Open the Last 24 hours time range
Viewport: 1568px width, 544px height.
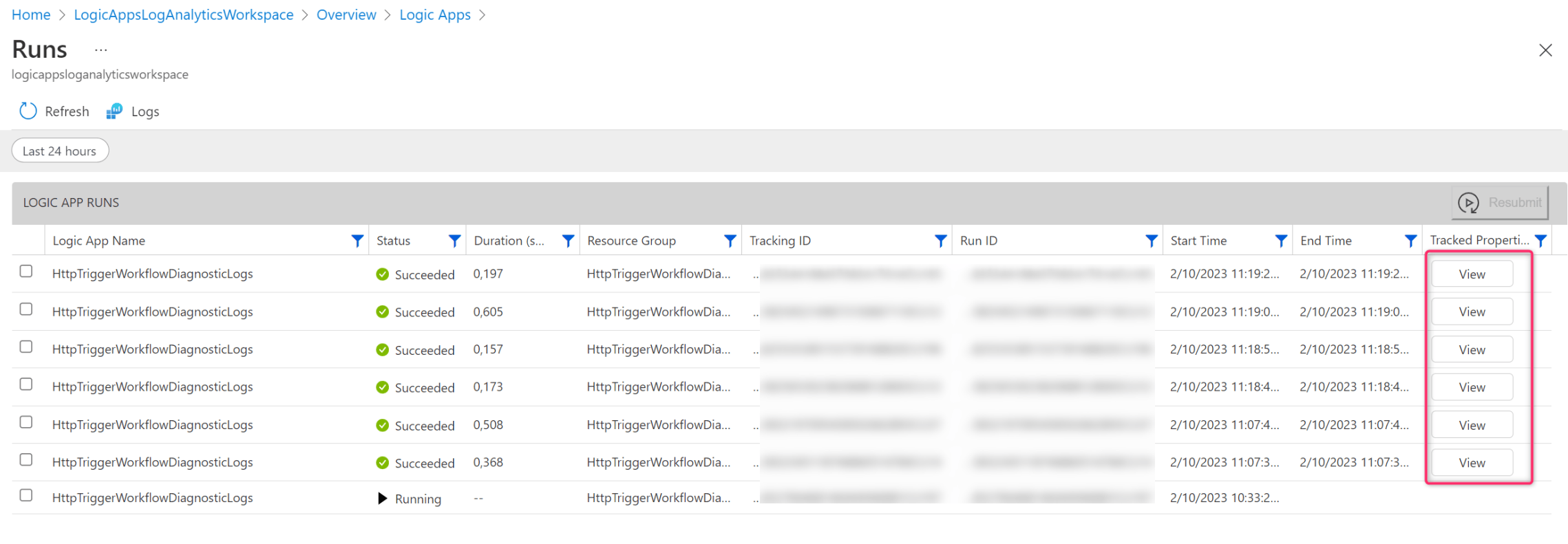click(x=60, y=151)
